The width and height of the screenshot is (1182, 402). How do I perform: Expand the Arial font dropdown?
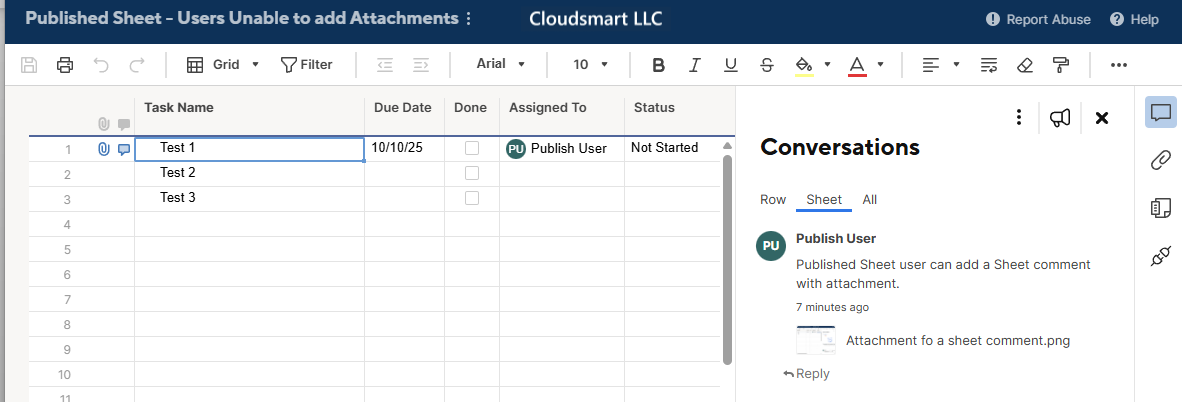(501, 65)
